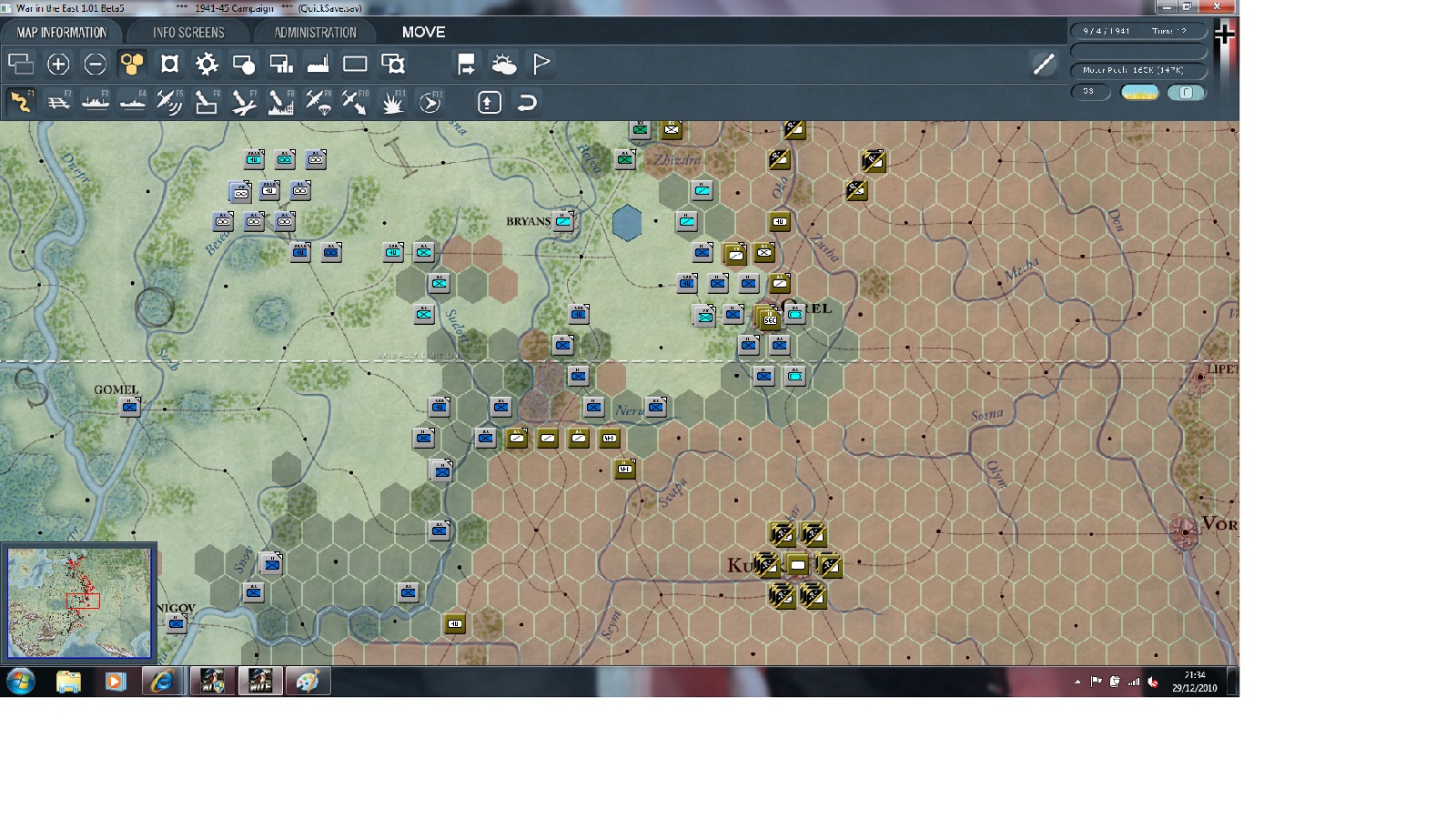Select the unit counter beside BRYANS label

[x=563, y=221]
